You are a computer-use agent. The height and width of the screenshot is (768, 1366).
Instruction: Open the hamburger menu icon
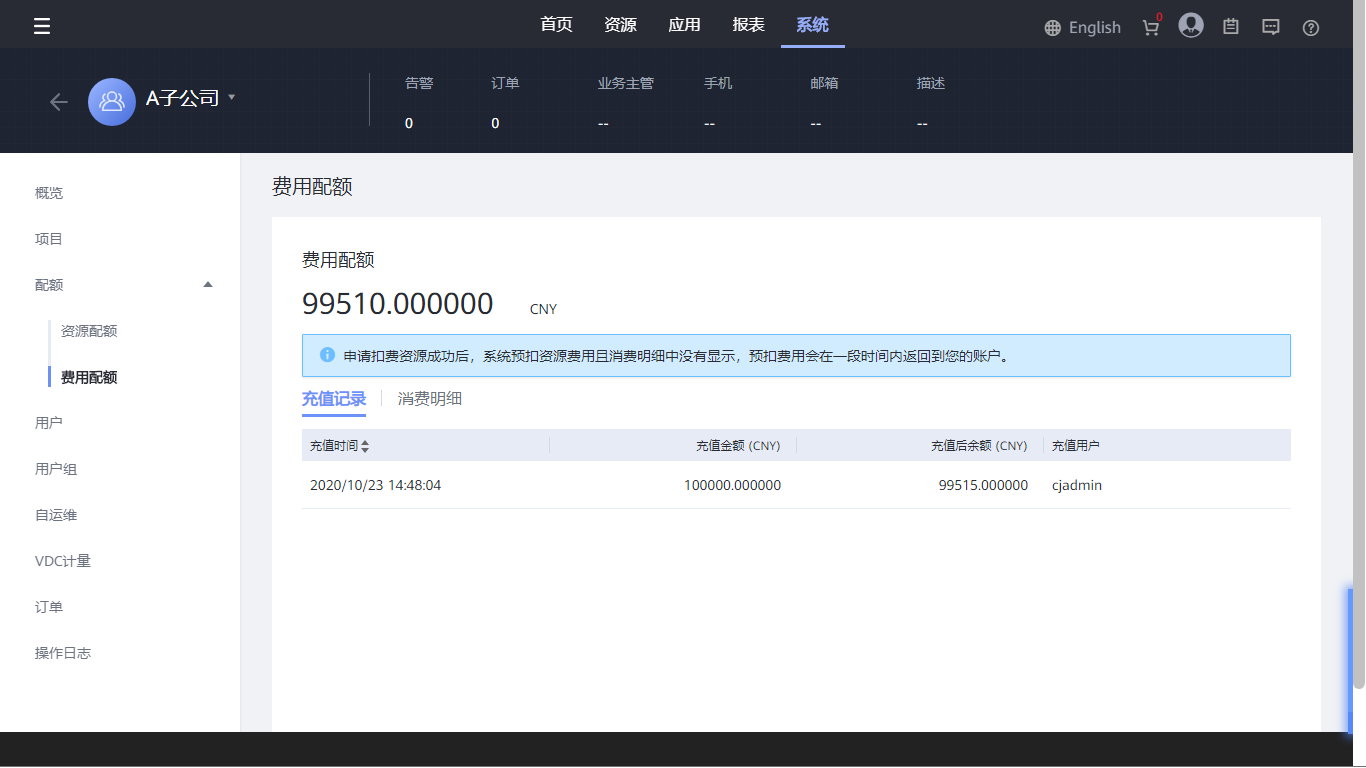click(42, 27)
